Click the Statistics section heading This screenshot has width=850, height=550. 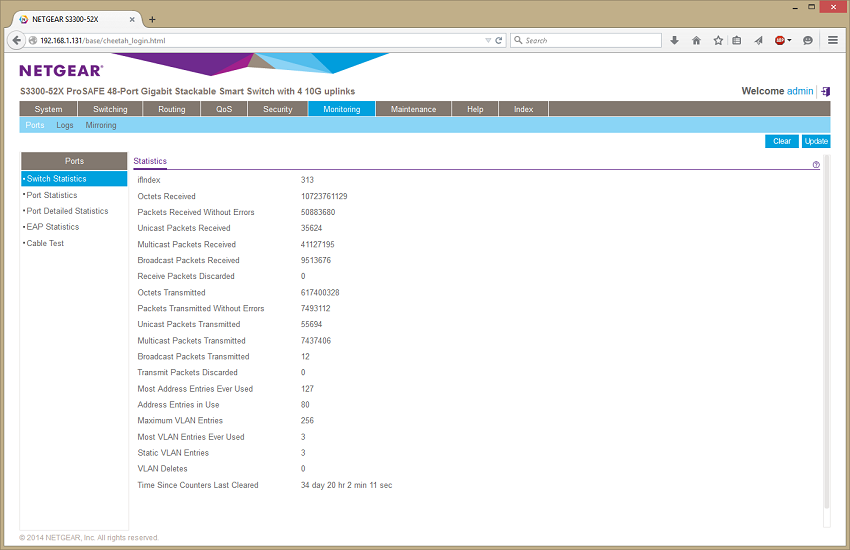click(150, 161)
